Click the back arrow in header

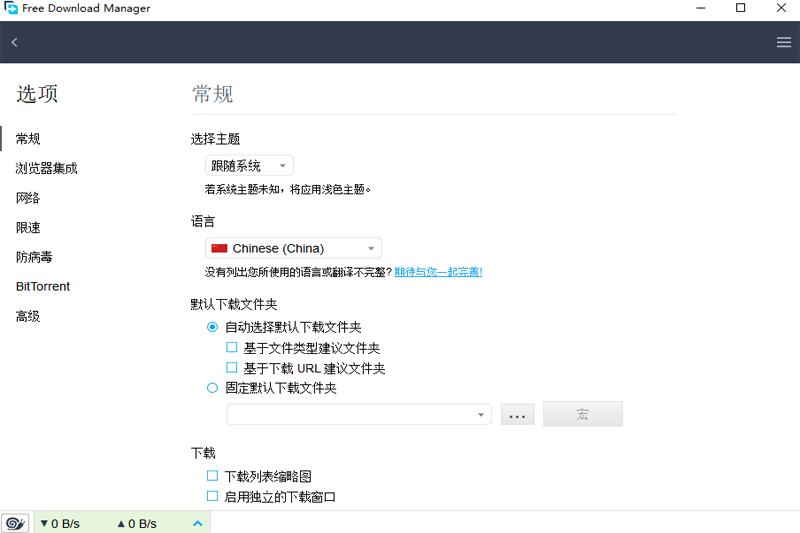(x=14, y=42)
